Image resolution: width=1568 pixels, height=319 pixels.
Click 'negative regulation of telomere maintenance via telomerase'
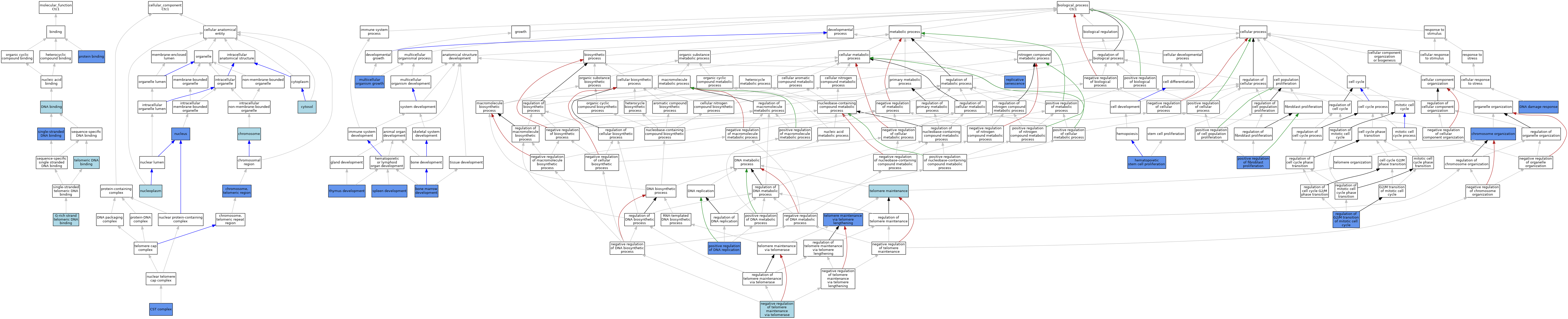tap(777, 309)
